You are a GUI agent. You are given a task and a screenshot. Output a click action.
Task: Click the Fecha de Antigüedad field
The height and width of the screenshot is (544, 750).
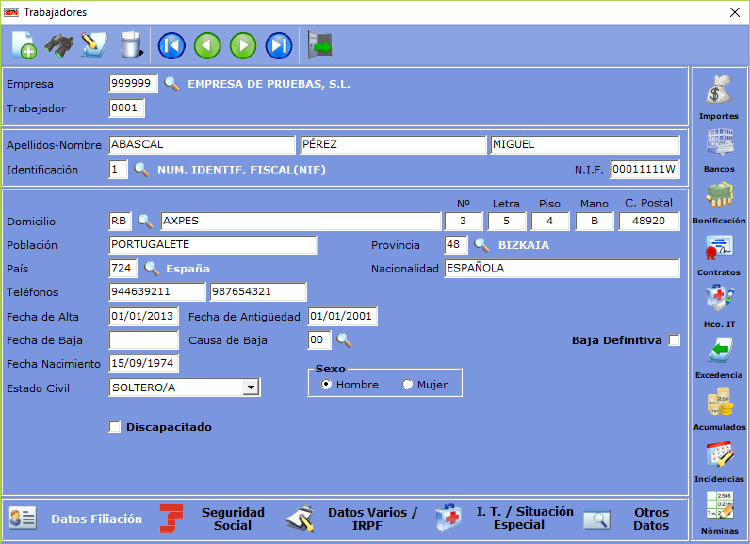point(342,316)
